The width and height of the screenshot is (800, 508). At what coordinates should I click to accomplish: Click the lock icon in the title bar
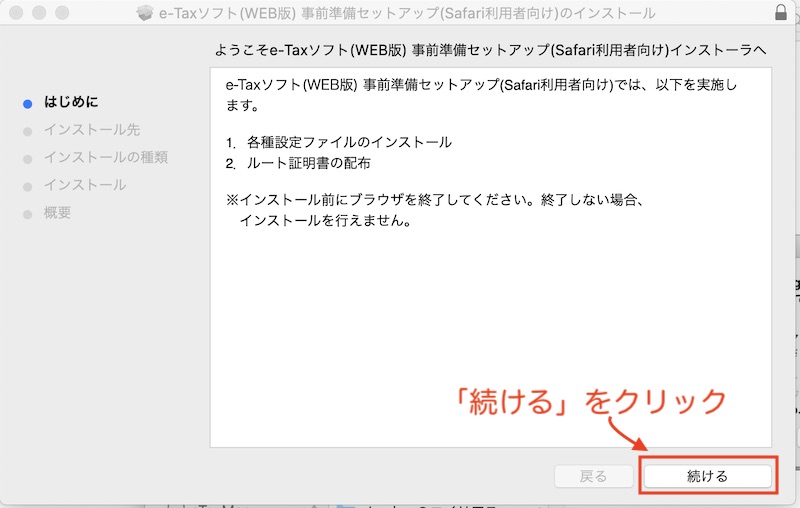click(x=781, y=12)
